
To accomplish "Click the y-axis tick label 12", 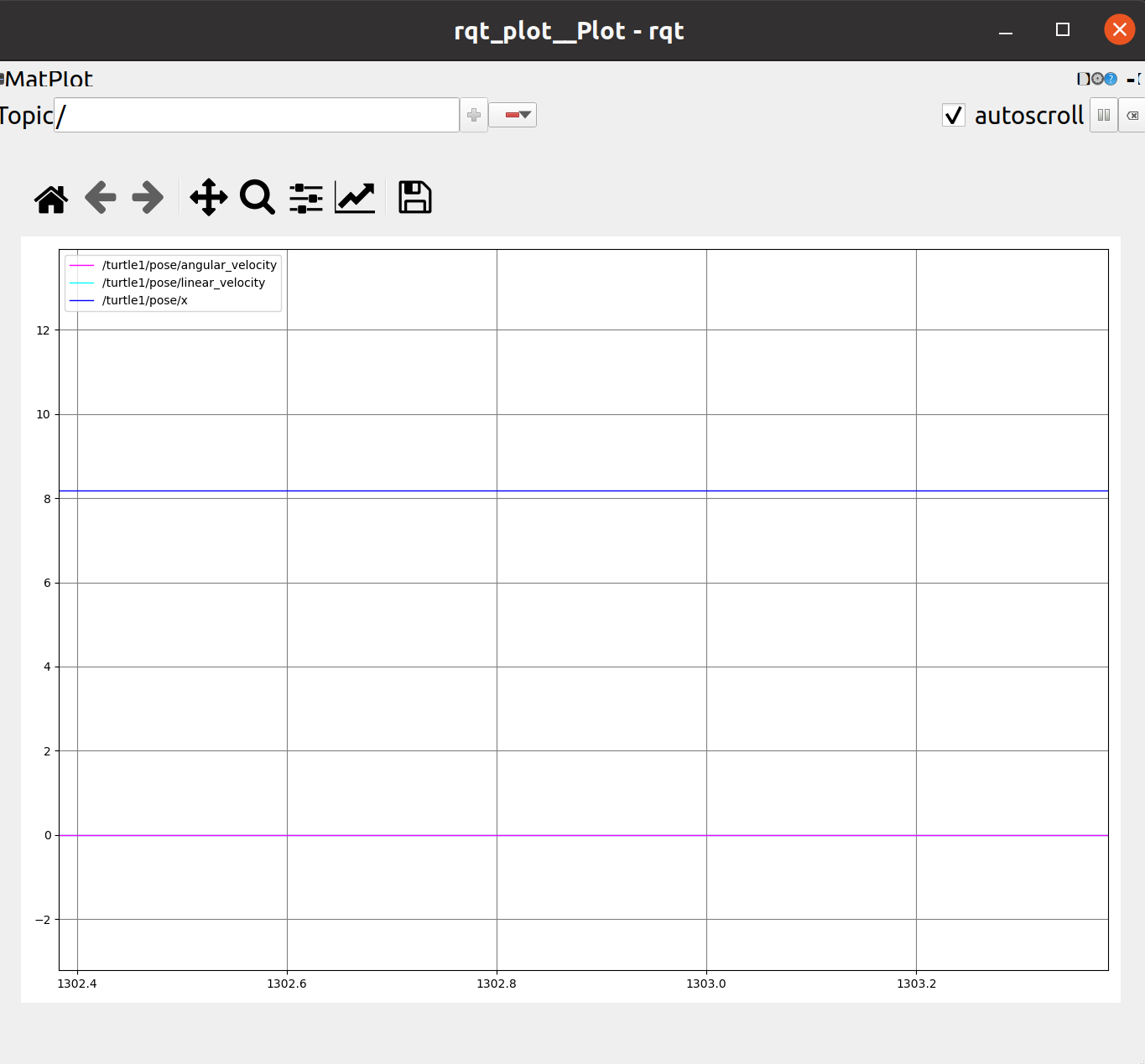I will [x=43, y=330].
